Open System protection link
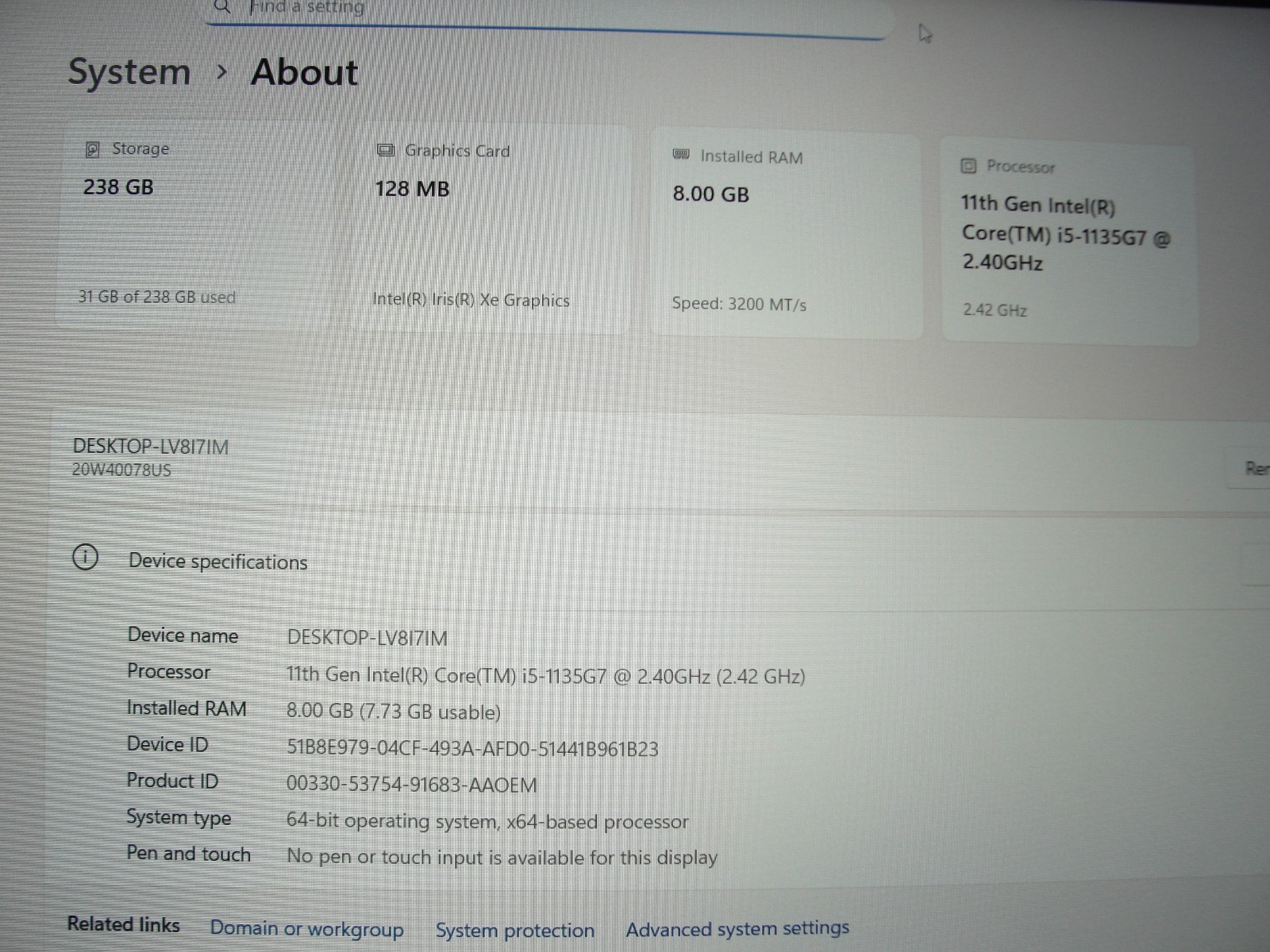Screen dimensions: 1270x952 coord(515,930)
